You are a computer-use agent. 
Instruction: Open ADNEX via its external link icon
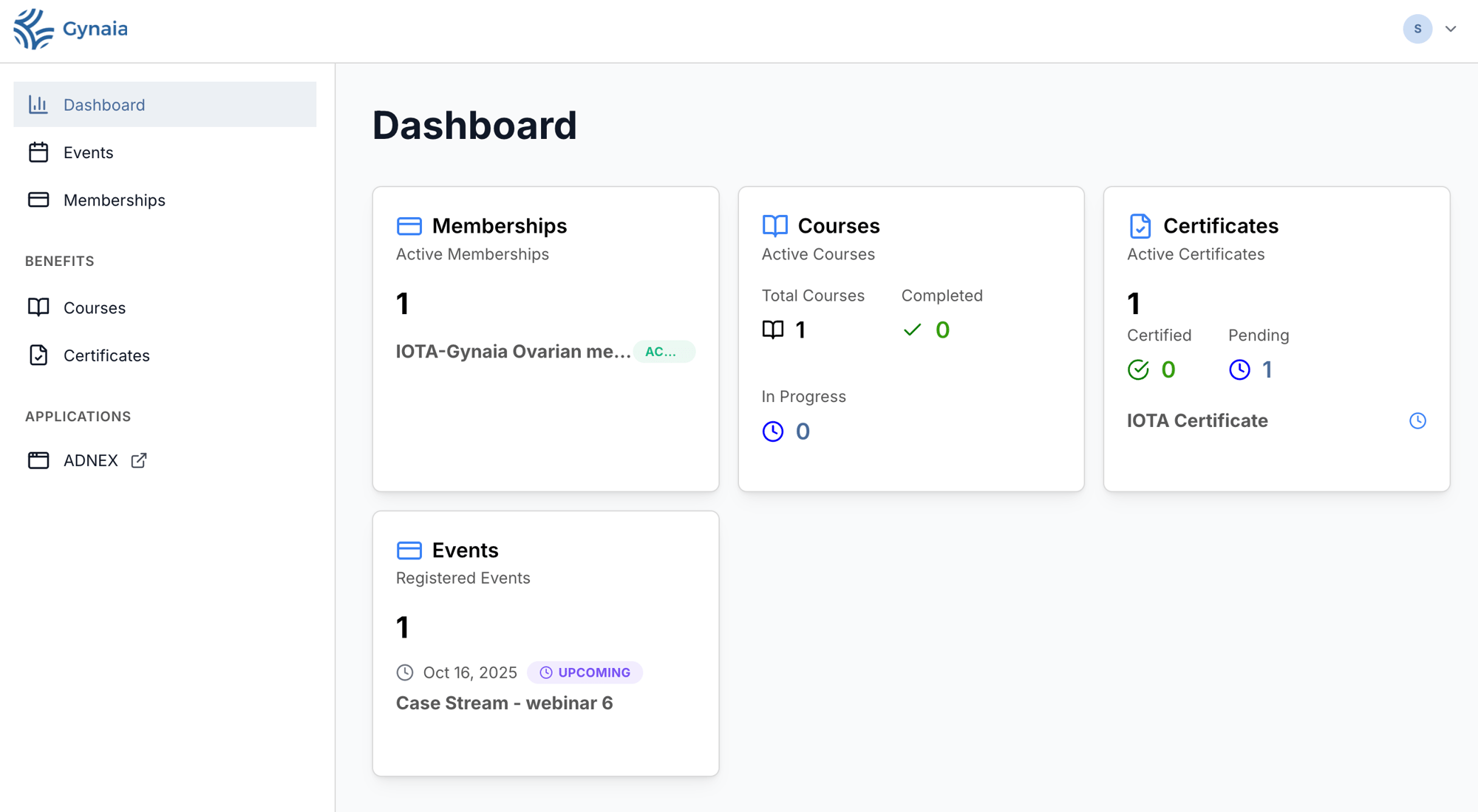[x=139, y=460]
